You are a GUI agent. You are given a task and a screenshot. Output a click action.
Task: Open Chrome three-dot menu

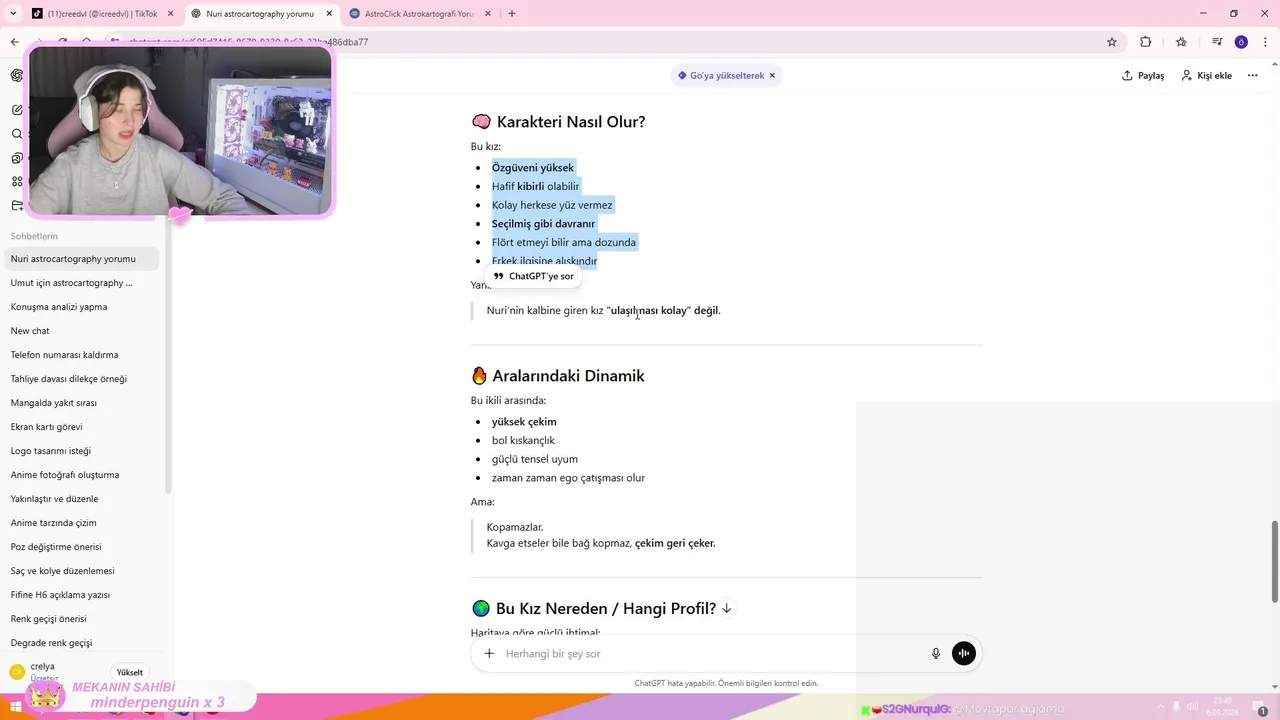pyautogui.click(x=1266, y=42)
